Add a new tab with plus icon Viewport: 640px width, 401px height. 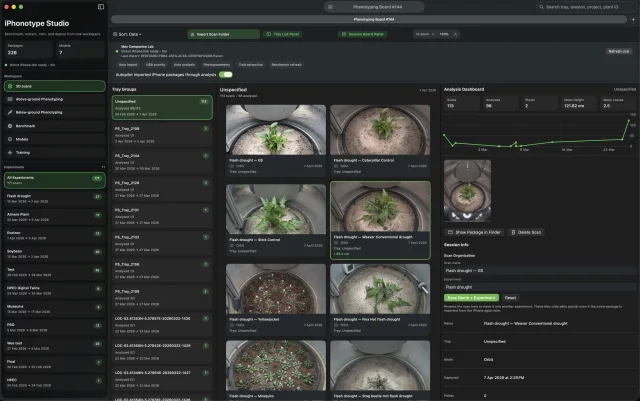click(633, 19)
